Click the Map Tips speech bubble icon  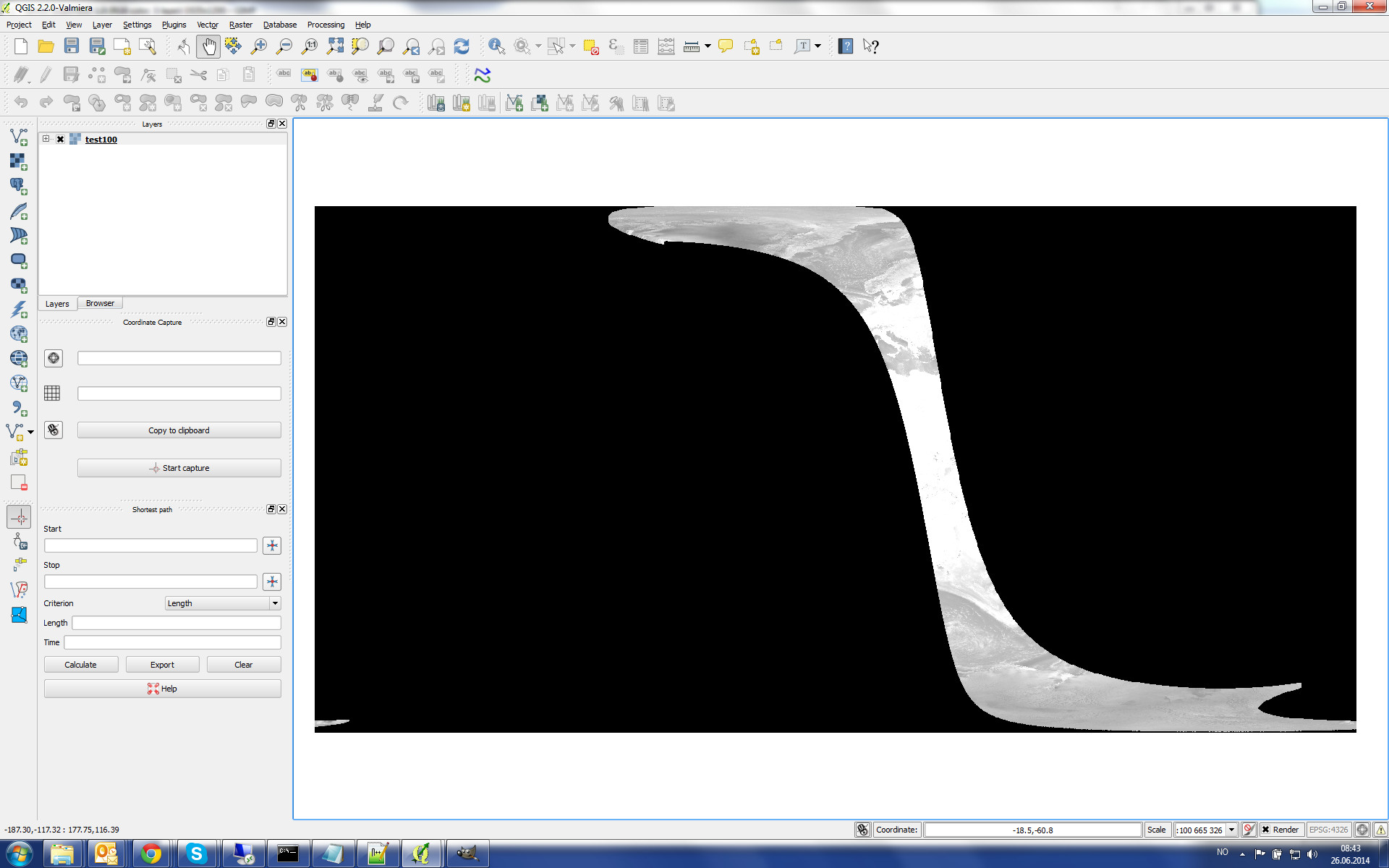point(726,47)
